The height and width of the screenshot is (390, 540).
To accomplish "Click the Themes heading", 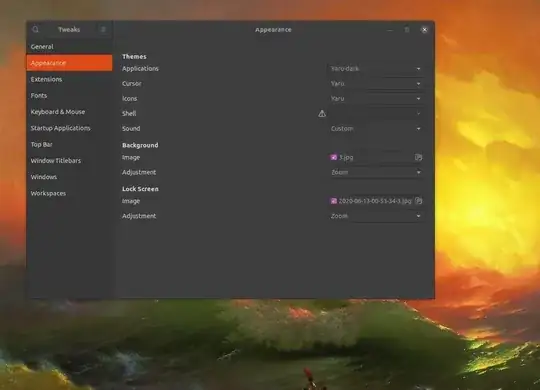I will click(134, 57).
